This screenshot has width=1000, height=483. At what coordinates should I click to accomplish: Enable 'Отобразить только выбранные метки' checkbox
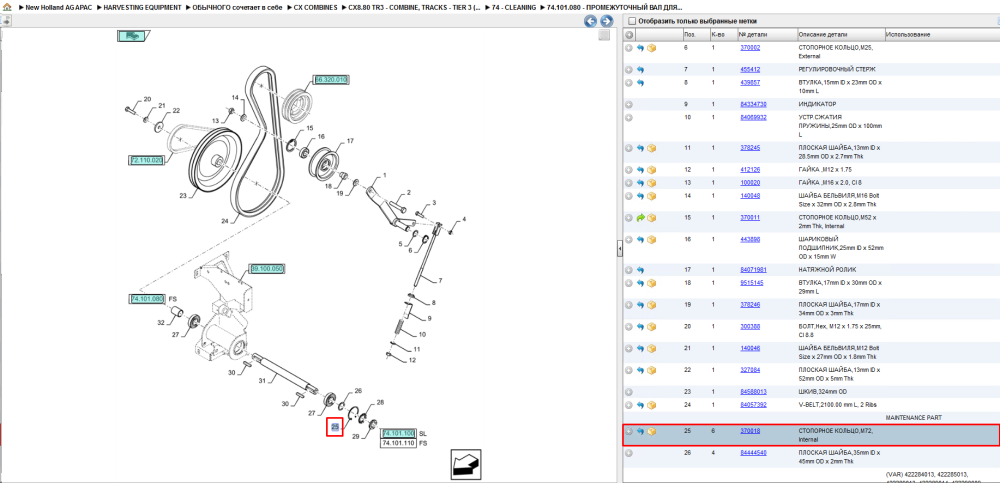click(x=631, y=21)
